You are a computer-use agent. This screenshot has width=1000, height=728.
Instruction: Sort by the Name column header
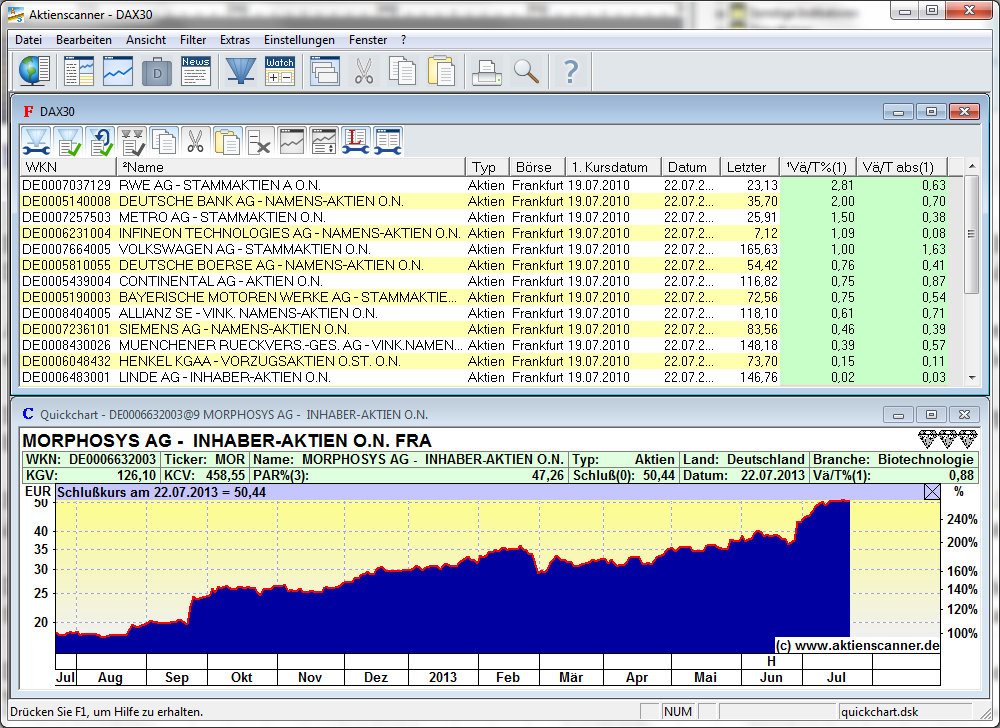[291, 167]
